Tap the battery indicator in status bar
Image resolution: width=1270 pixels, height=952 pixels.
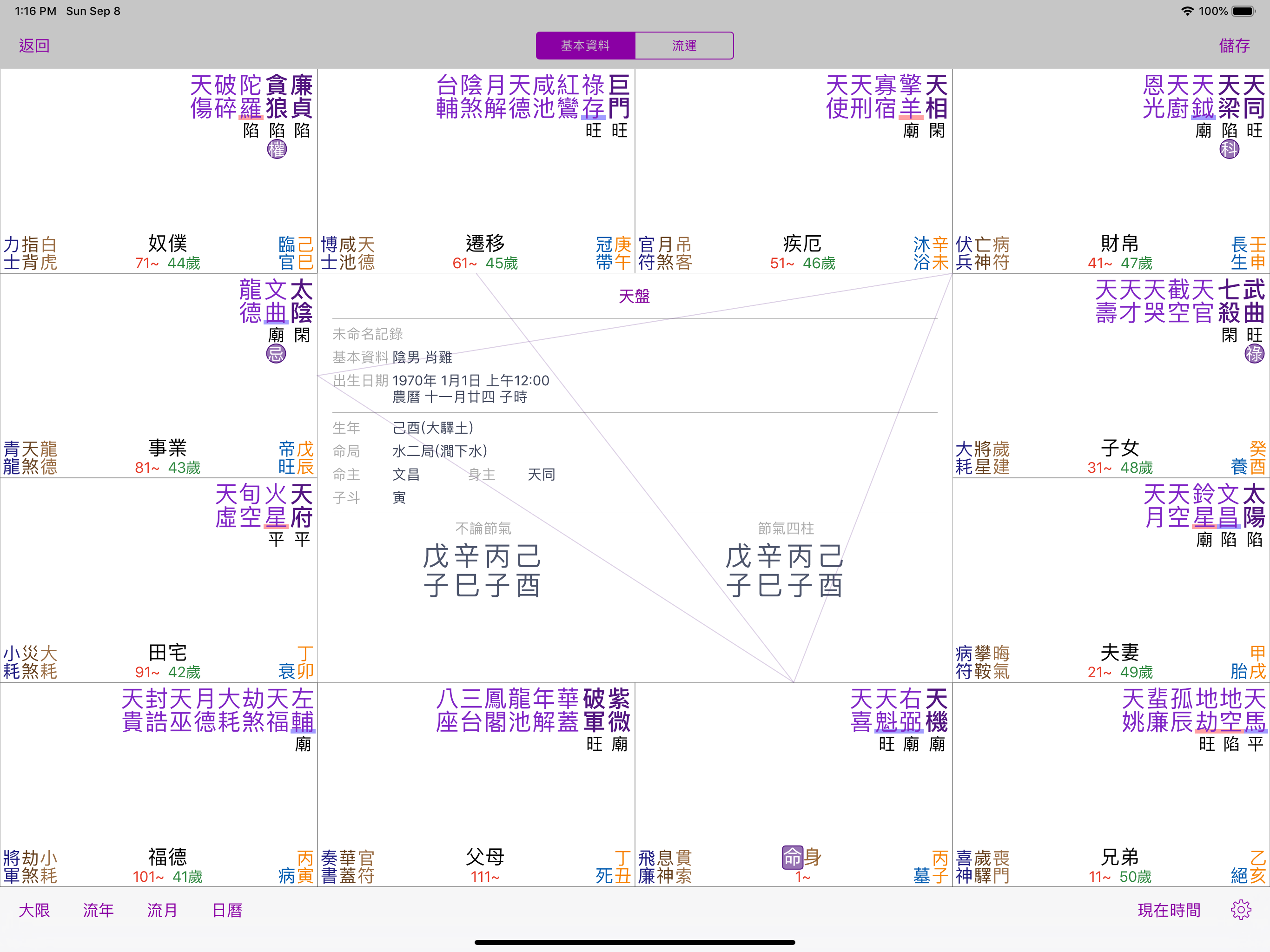pyautogui.click(x=1244, y=11)
